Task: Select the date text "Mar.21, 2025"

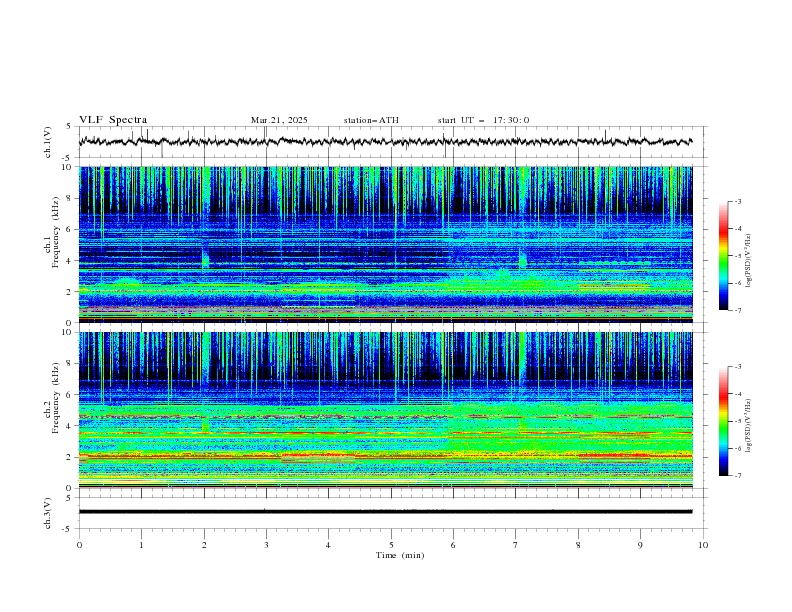Action: [x=279, y=120]
